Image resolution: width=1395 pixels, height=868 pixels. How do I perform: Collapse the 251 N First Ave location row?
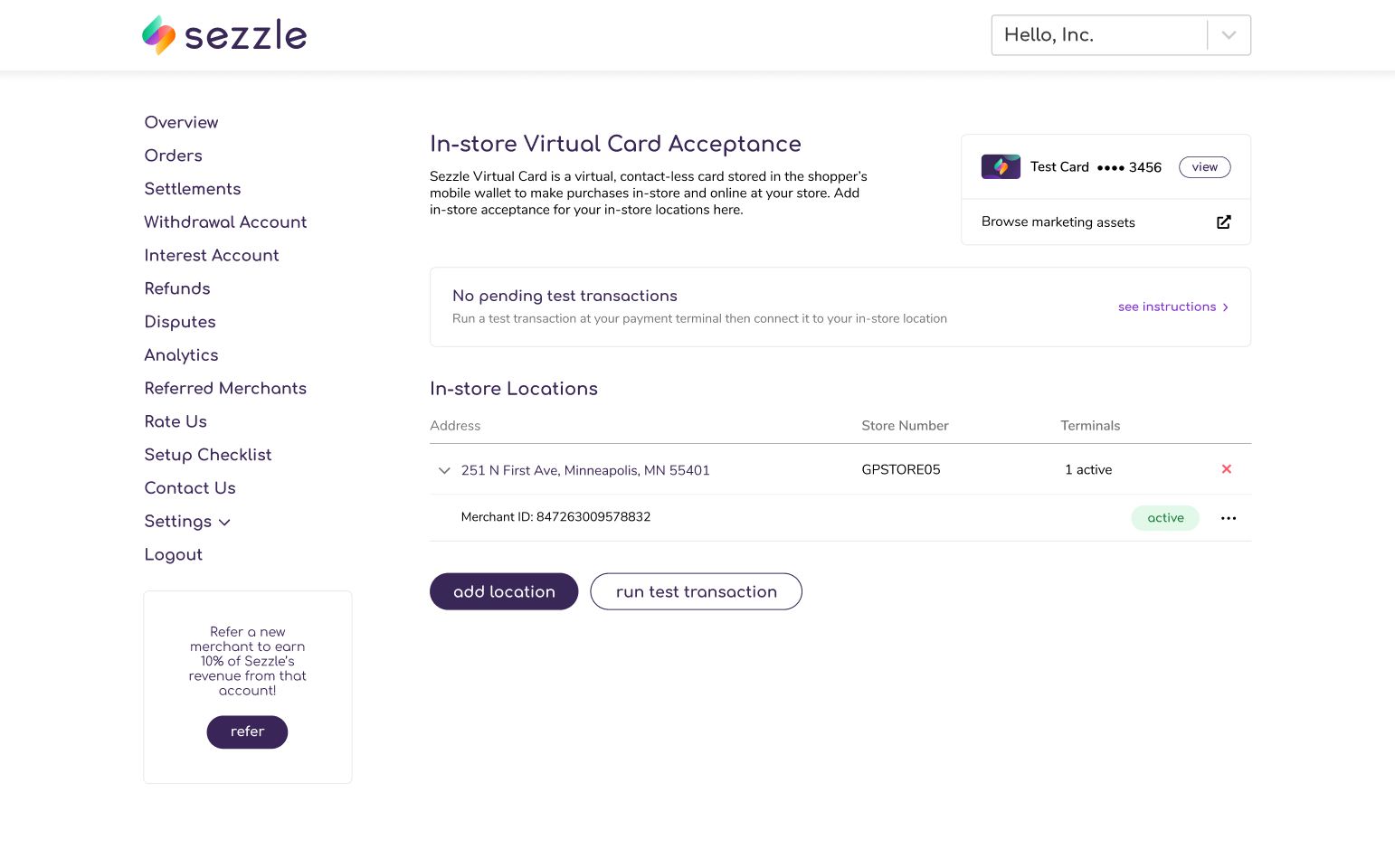(x=444, y=470)
